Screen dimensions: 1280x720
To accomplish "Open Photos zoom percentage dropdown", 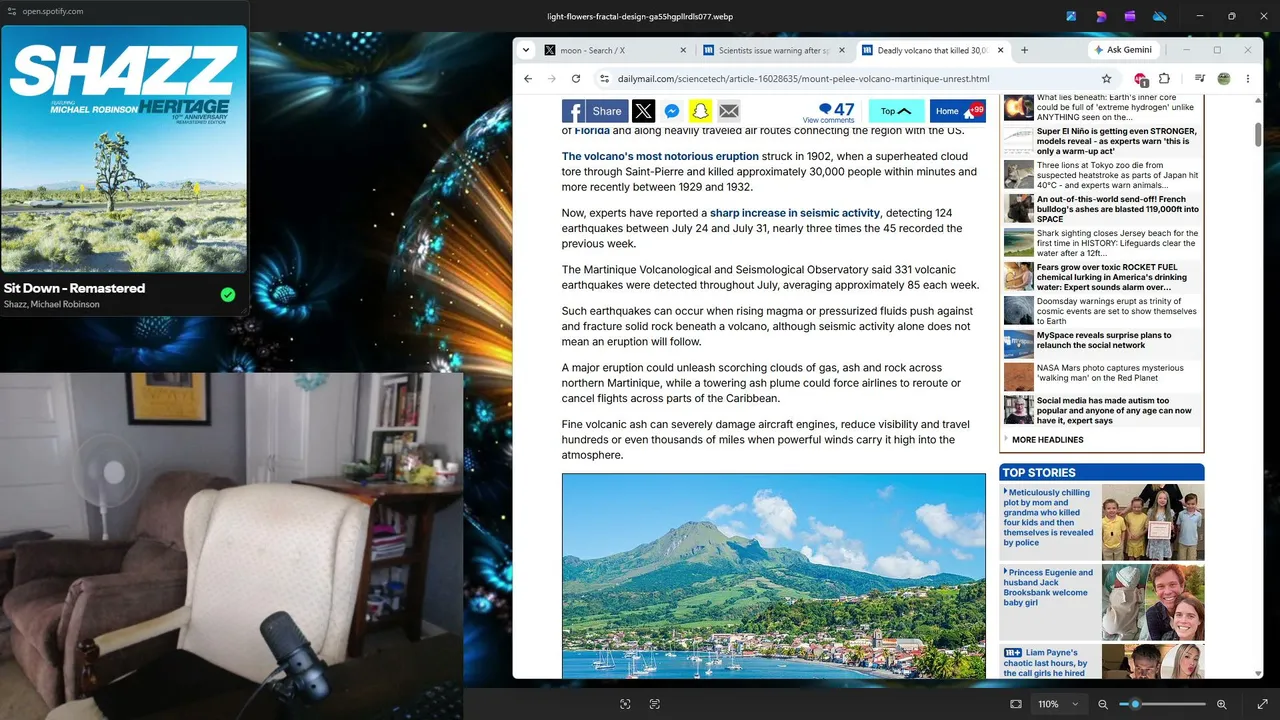I will [1058, 704].
